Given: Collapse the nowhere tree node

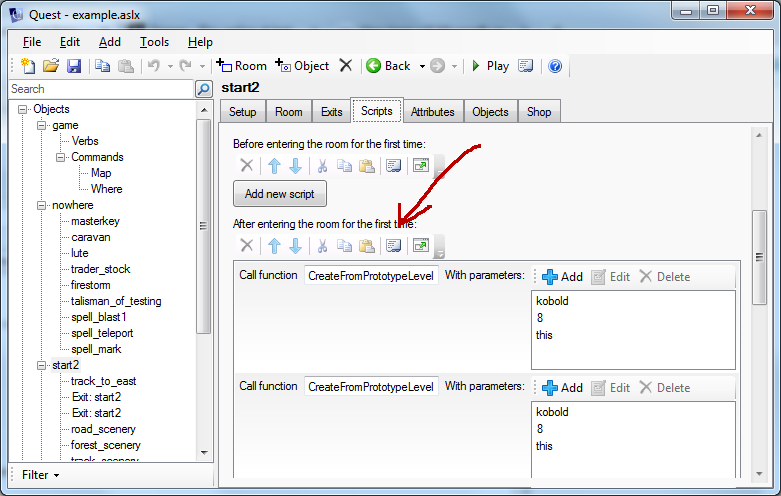Looking at the screenshot, I should pos(41,205).
